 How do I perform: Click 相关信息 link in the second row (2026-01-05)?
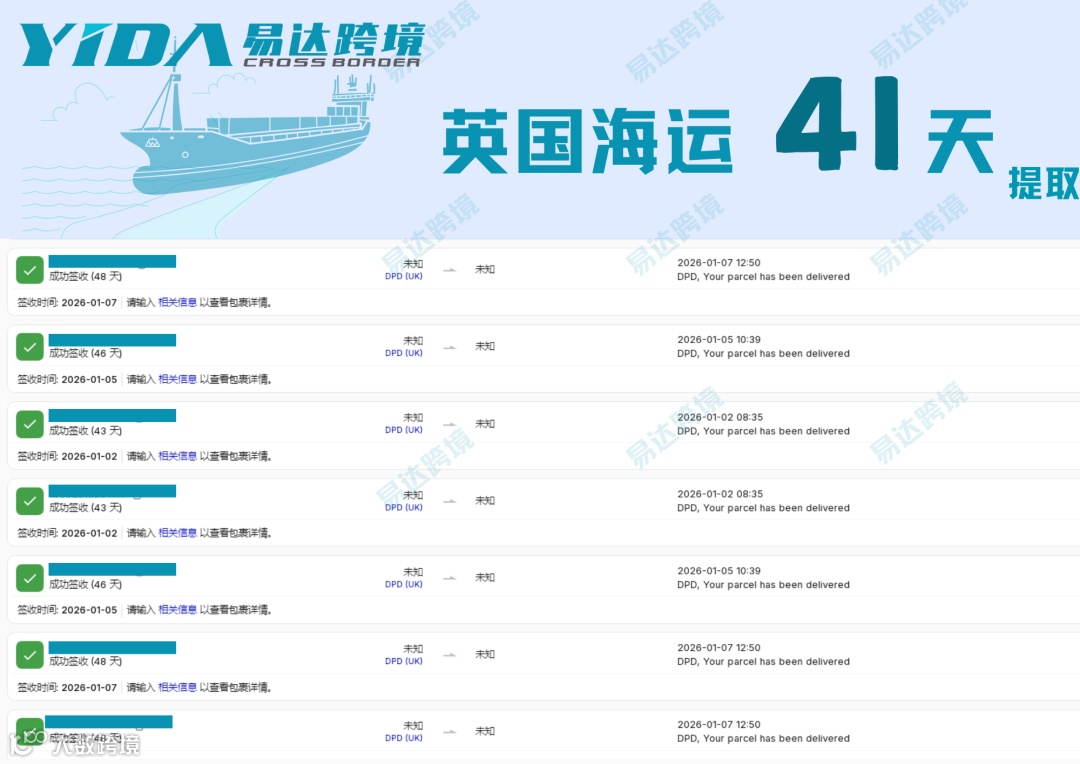pos(177,380)
